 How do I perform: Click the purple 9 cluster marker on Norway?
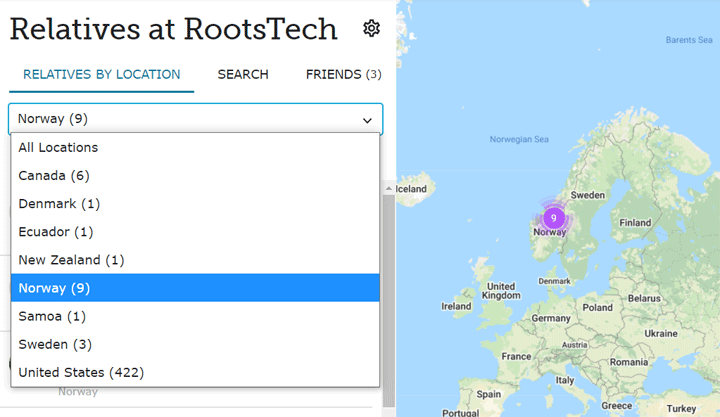[554, 218]
